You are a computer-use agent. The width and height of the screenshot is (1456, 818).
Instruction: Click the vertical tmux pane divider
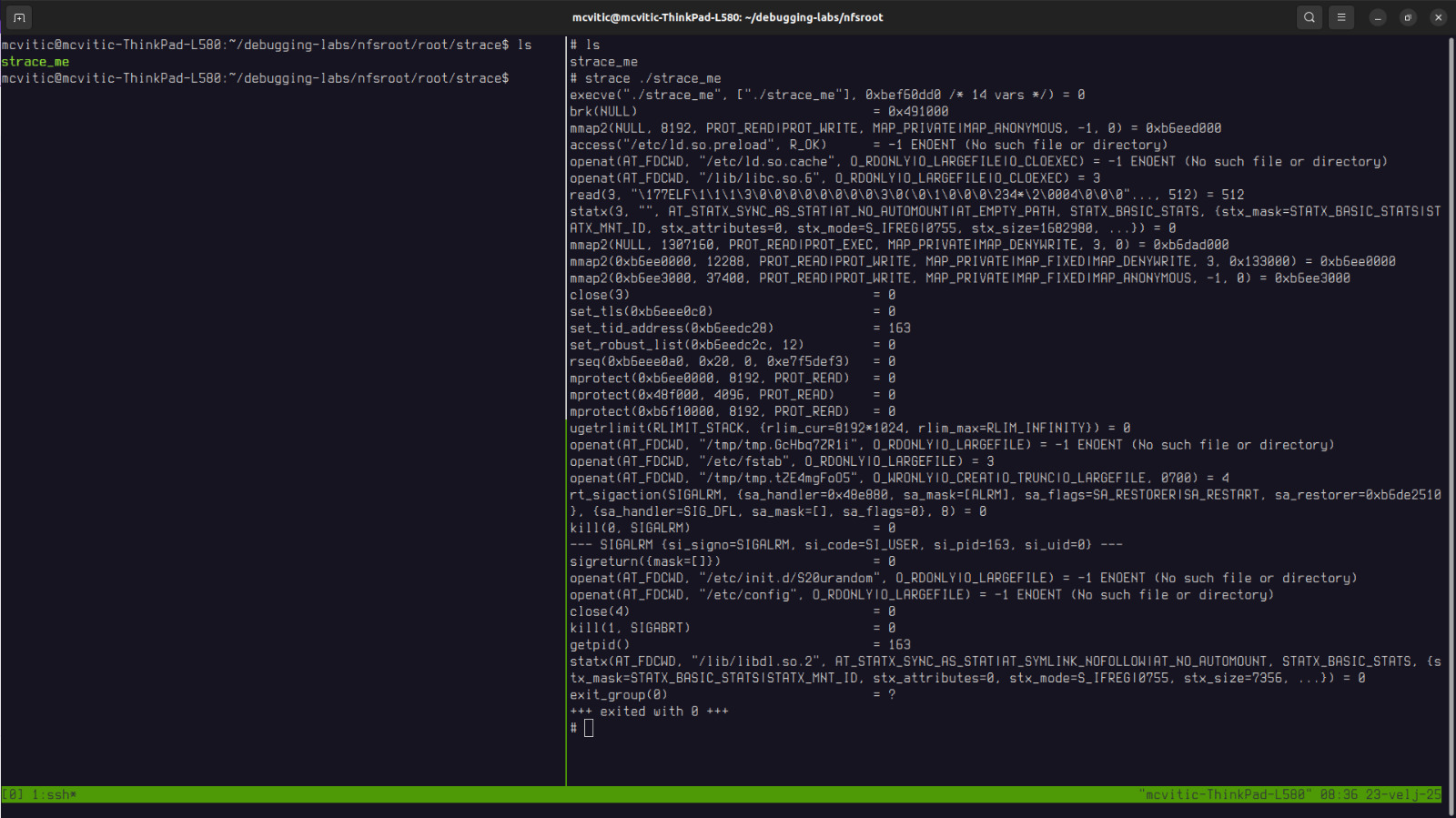tap(566, 409)
